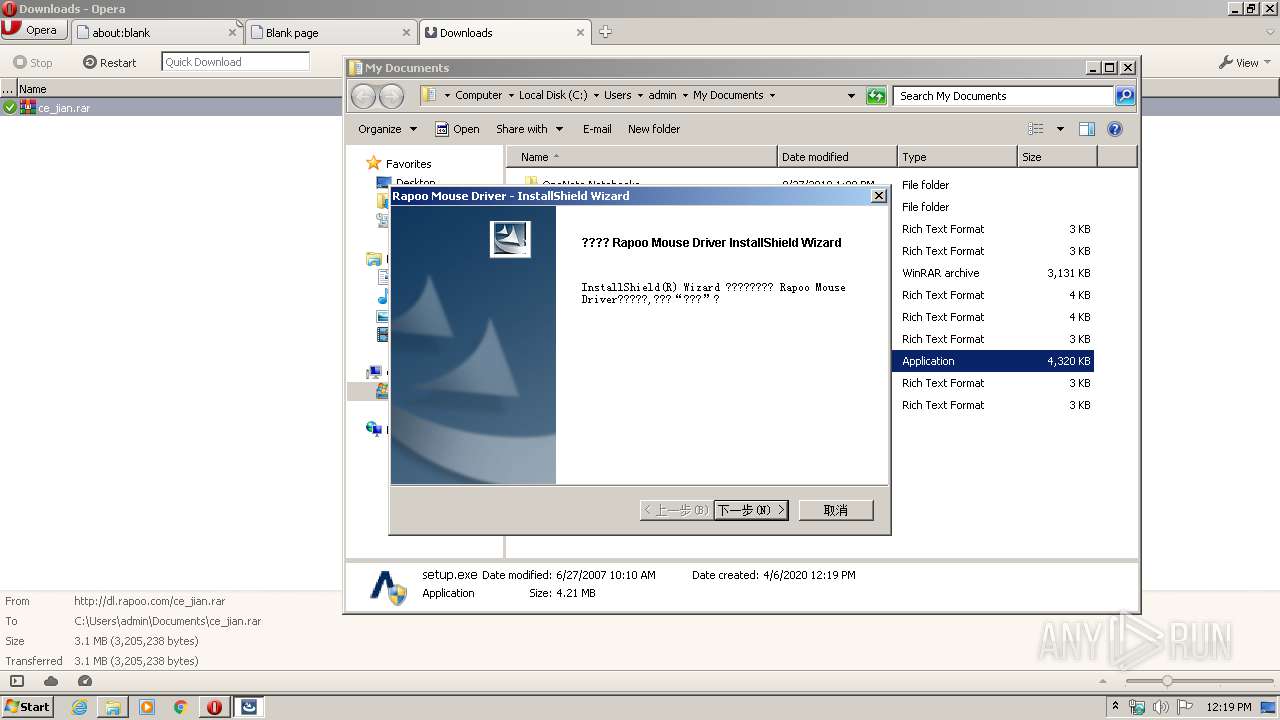Click Open in the Explorer toolbar

coord(457,129)
